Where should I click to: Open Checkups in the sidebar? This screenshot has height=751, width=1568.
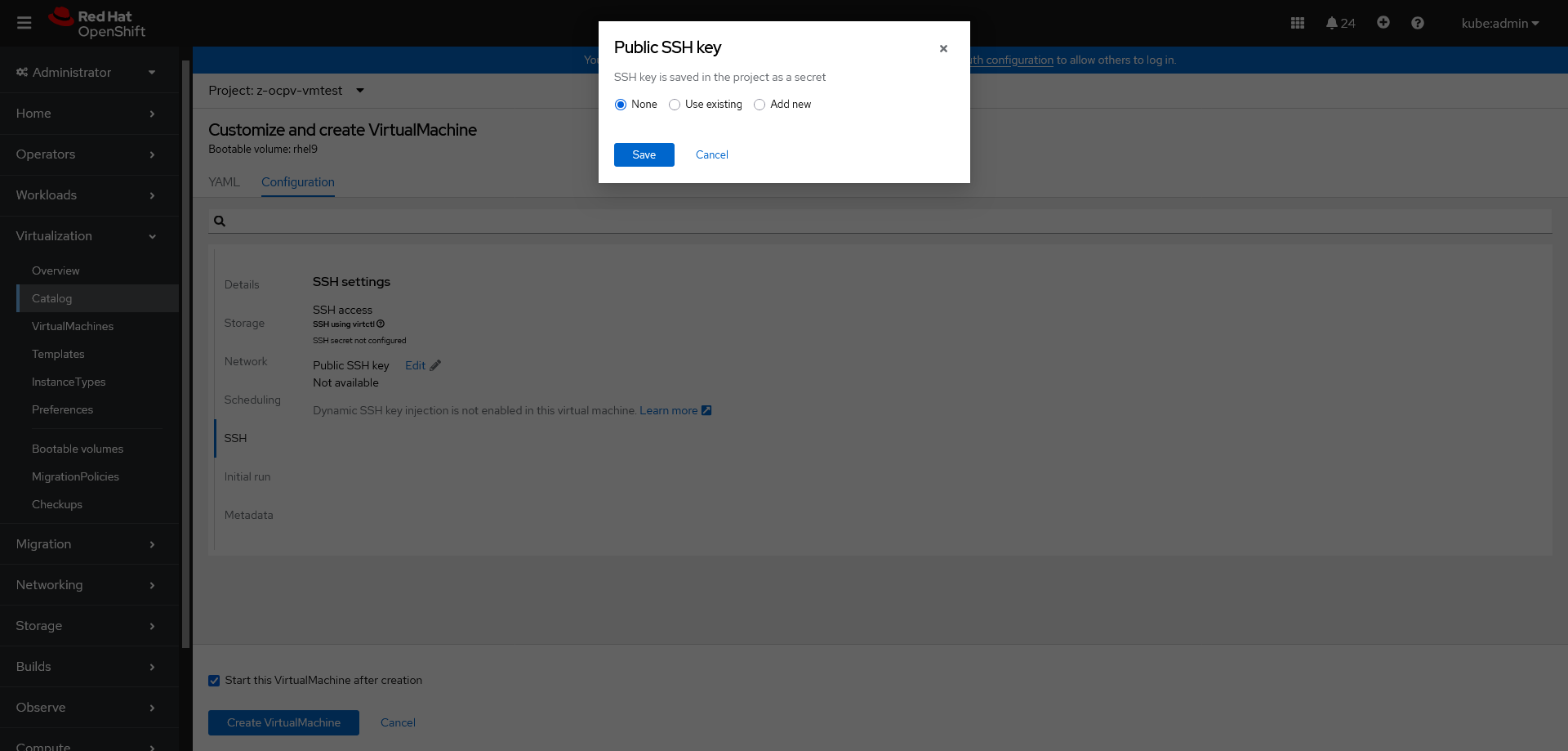tap(97, 505)
